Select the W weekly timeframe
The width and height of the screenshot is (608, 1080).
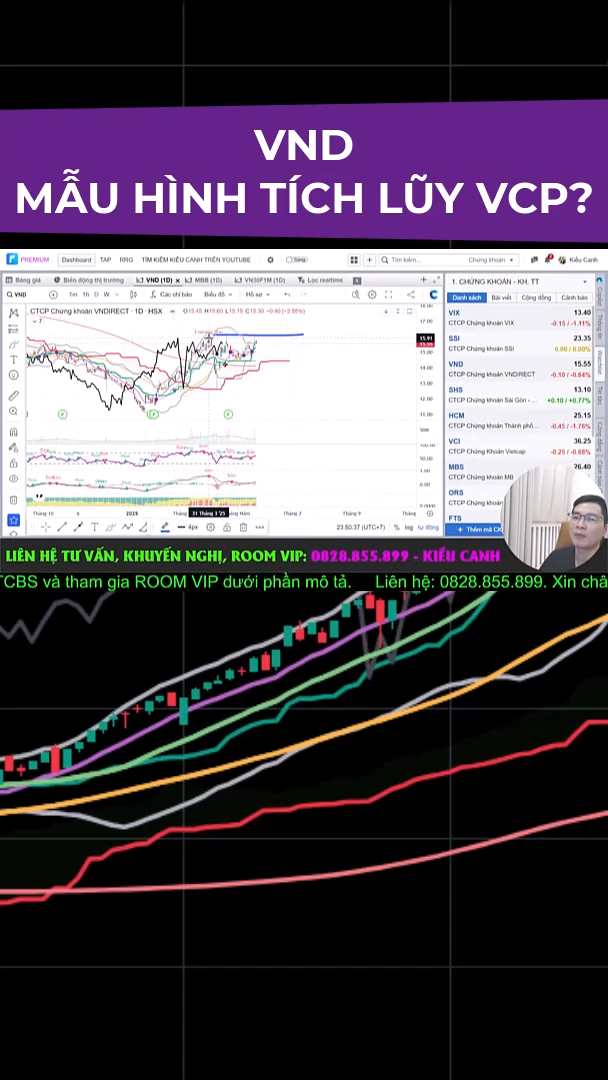(x=107, y=294)
